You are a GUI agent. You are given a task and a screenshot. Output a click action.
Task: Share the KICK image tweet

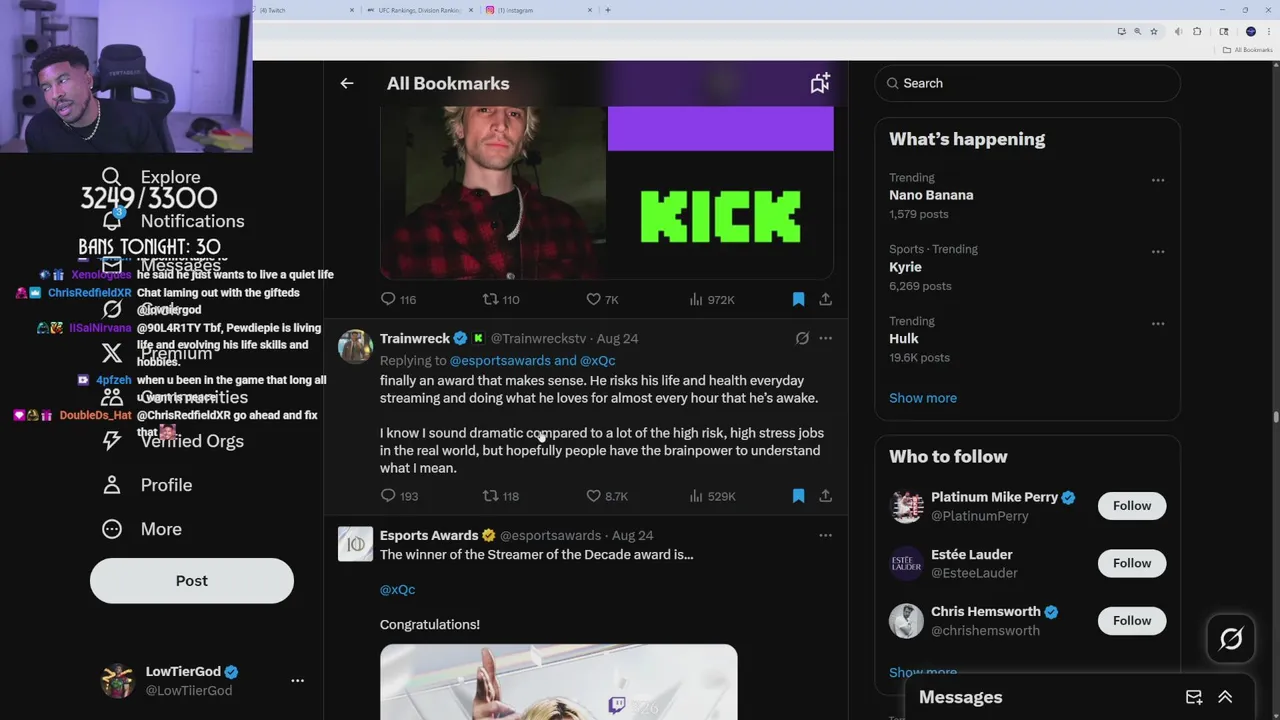pos(825,299)
